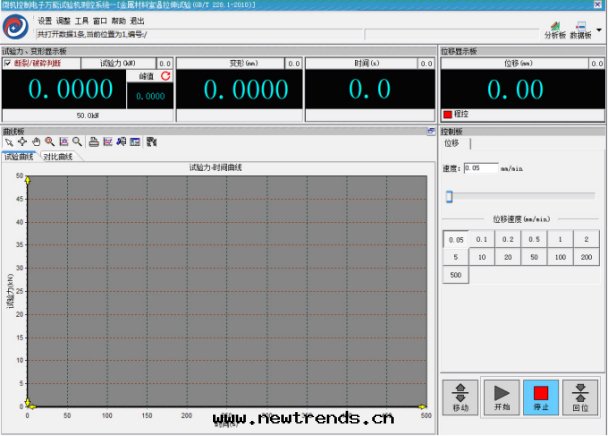
Task: Select the crosshair move tool in curve toolbar
Action: pyautogui.click(x=22, y=142)
